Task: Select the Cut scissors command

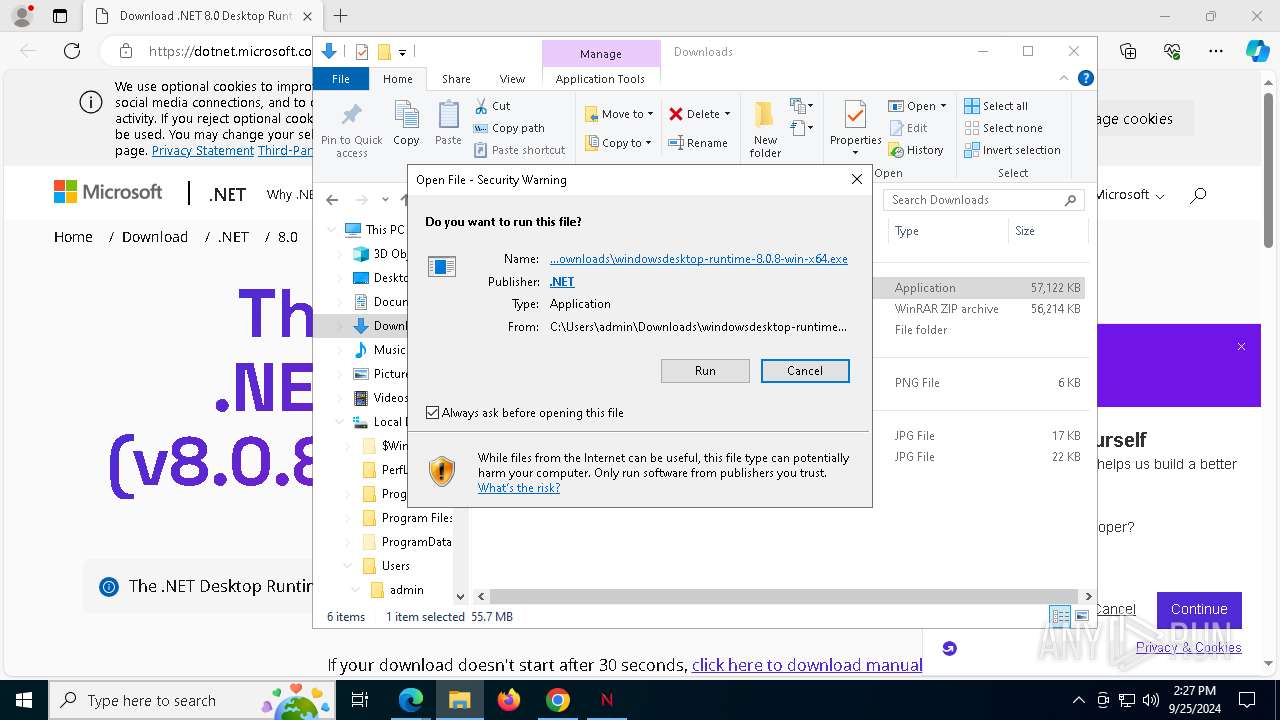Action: [x=492, y=106]
